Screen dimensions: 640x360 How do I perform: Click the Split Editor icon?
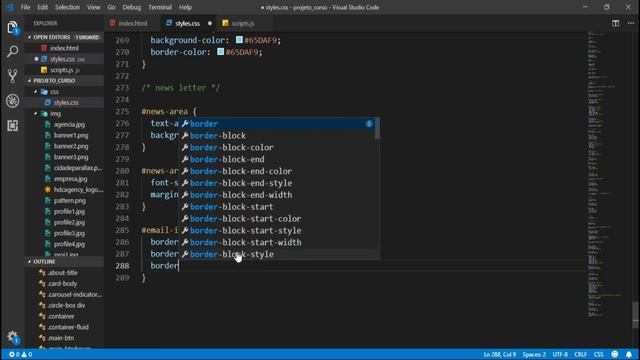615,23
